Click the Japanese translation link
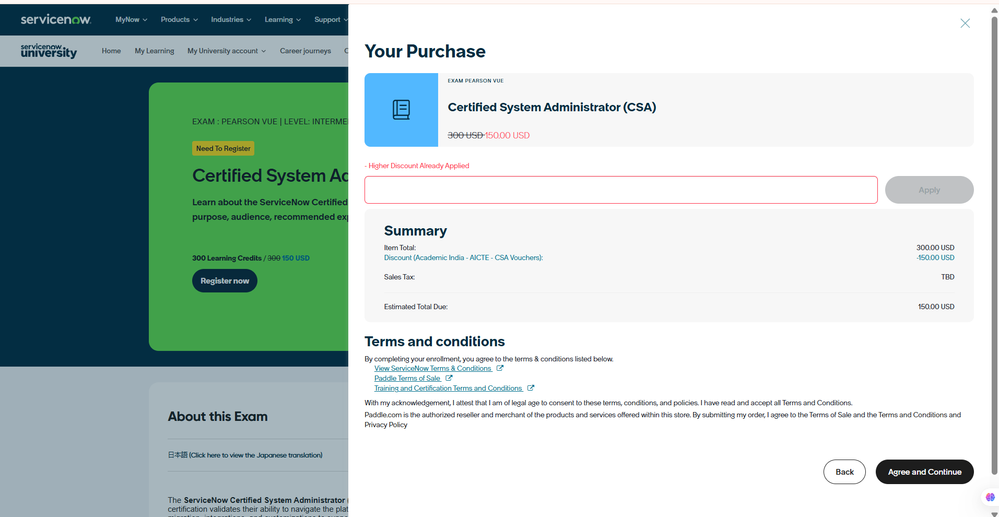The width and height of the screenshot is (999, 517). pos(245,455)
